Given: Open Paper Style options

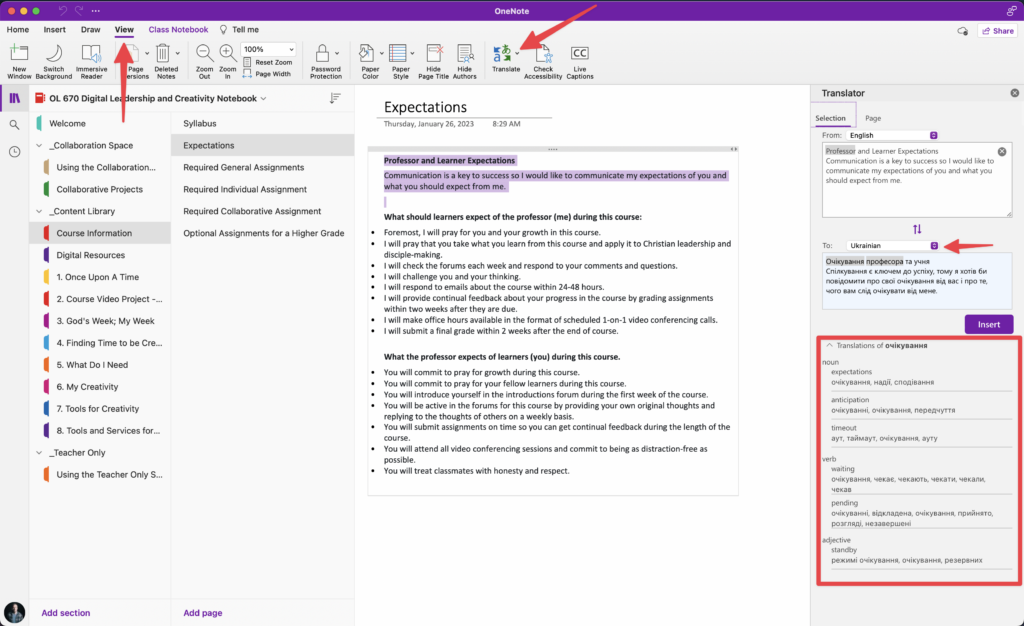Looking at the screenshot, I should coord(400,62).
